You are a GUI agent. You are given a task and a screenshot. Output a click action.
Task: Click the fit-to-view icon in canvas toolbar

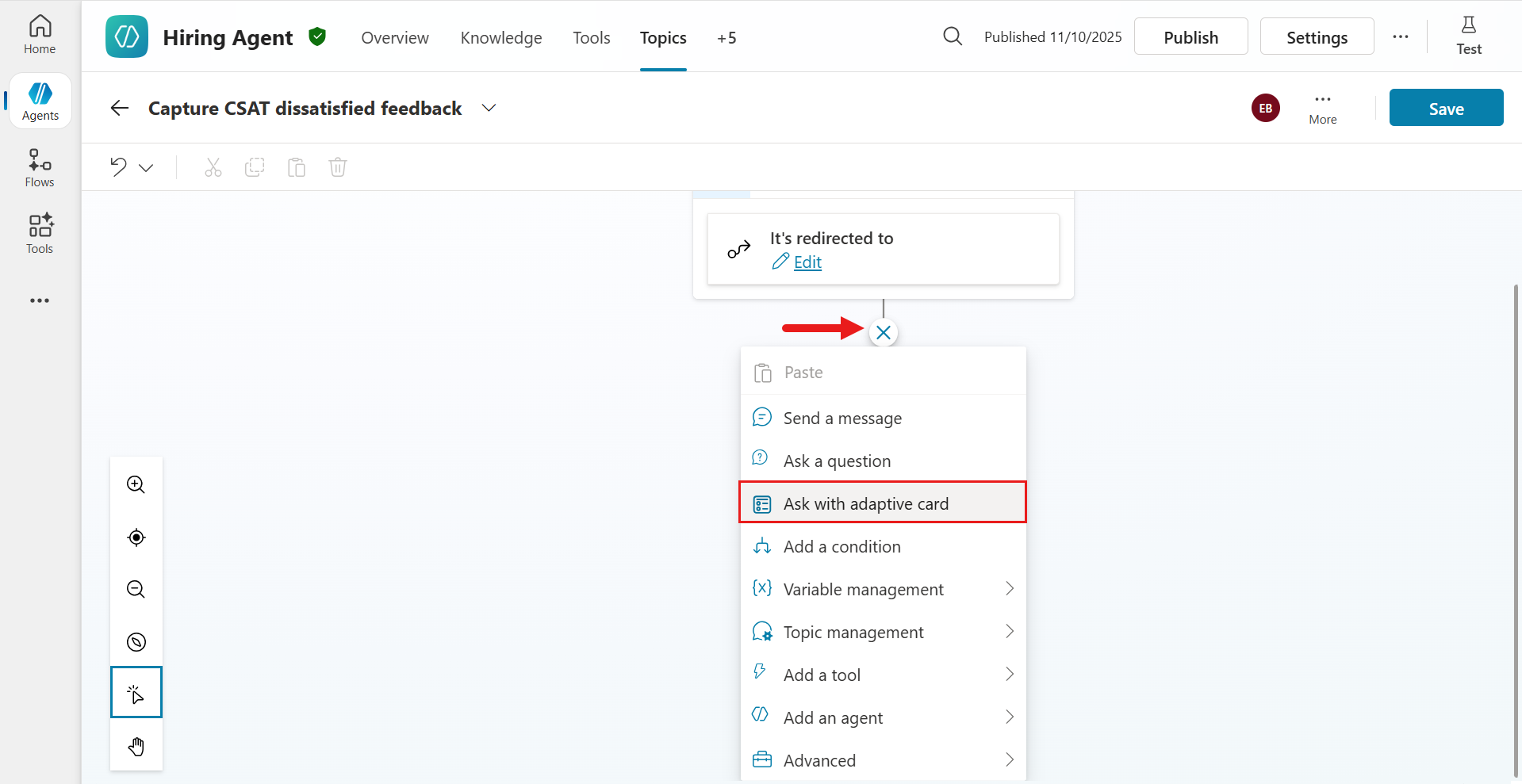[x=136, y=537]
